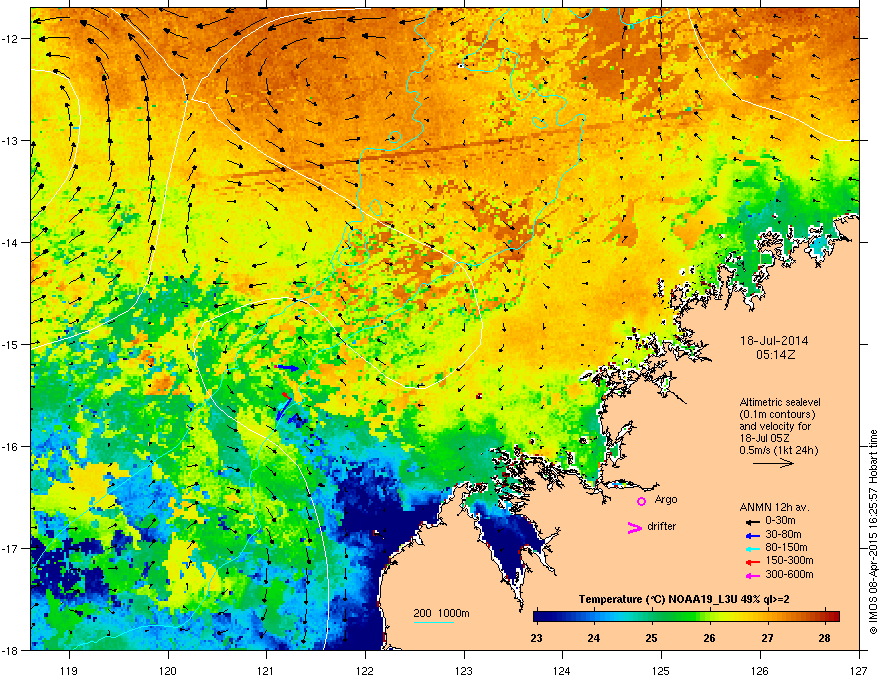Click the 300-600m depth label
The width and height of the screenshot is (880, 680).
pyautogui.click(x=789, y=575)
